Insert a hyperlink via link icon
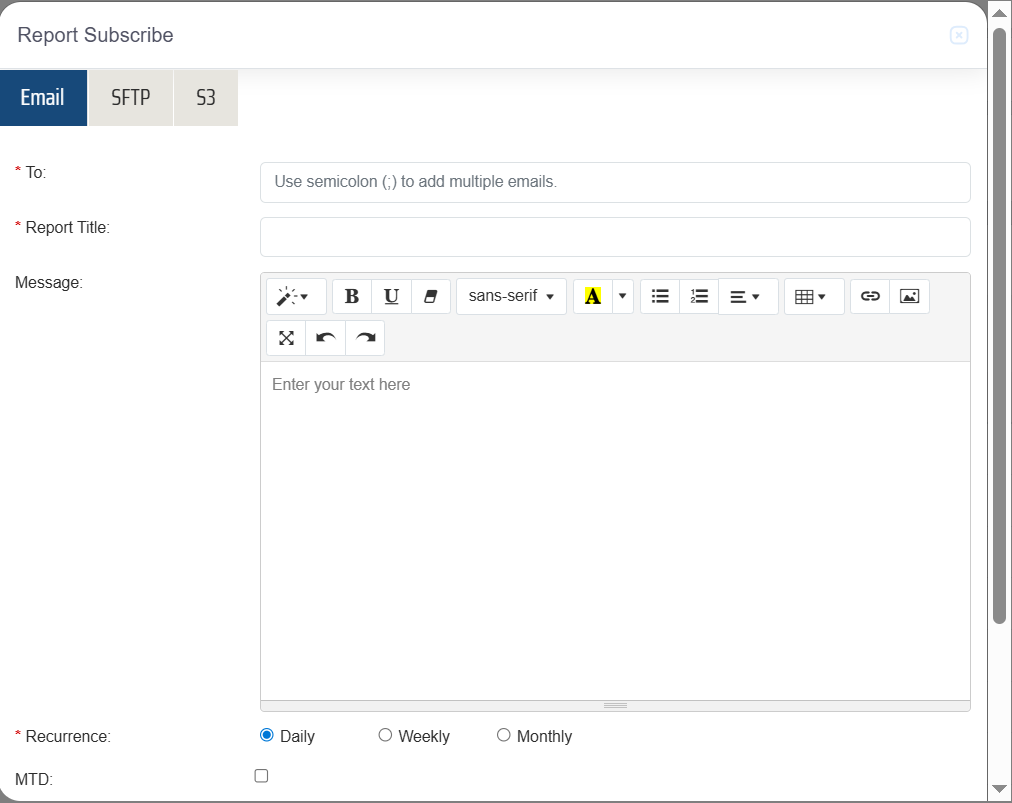Screen dimensions: 1012x803 [870, 297]
